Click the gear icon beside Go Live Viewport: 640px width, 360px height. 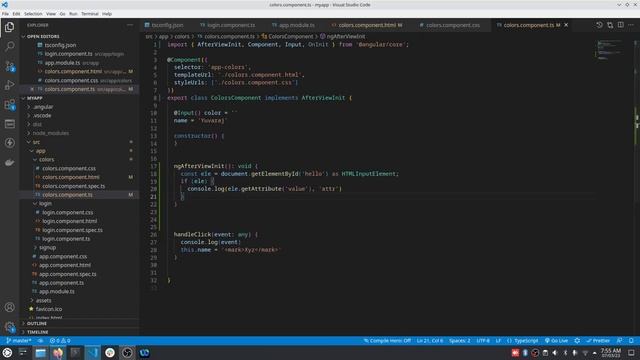[577, 340]
